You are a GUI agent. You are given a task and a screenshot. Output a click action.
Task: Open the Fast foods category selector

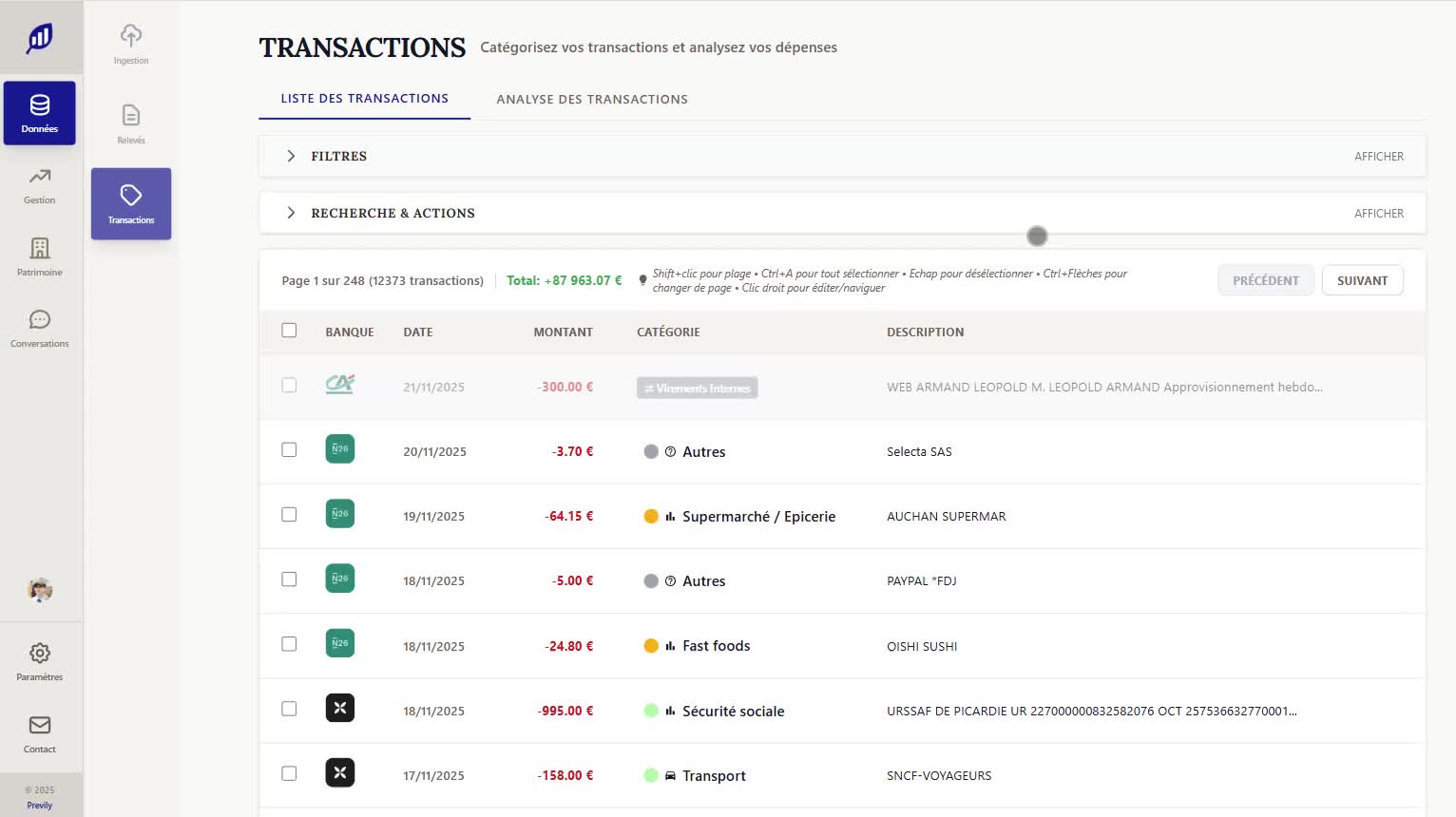coord(697,646)
